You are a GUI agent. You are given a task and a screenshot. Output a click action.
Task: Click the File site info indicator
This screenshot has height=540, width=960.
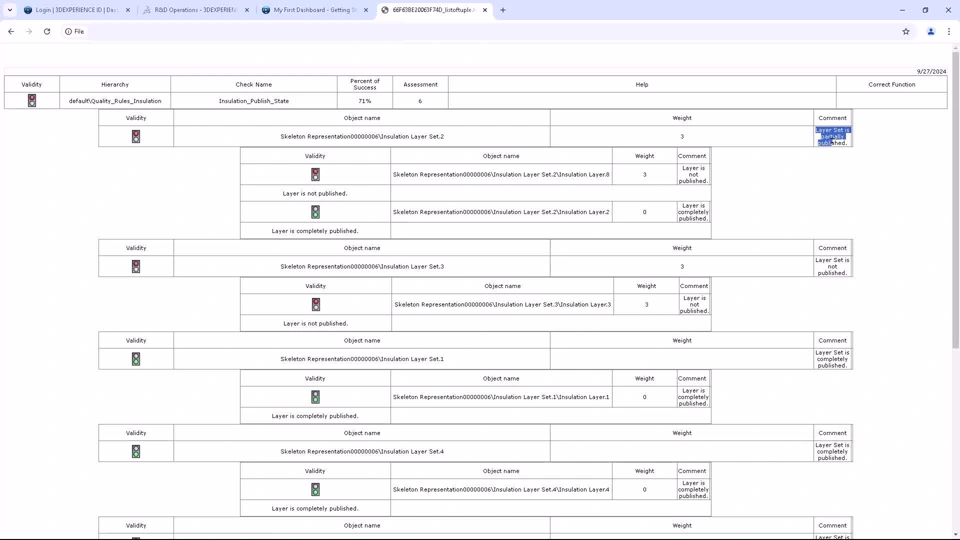pos(75,31)
